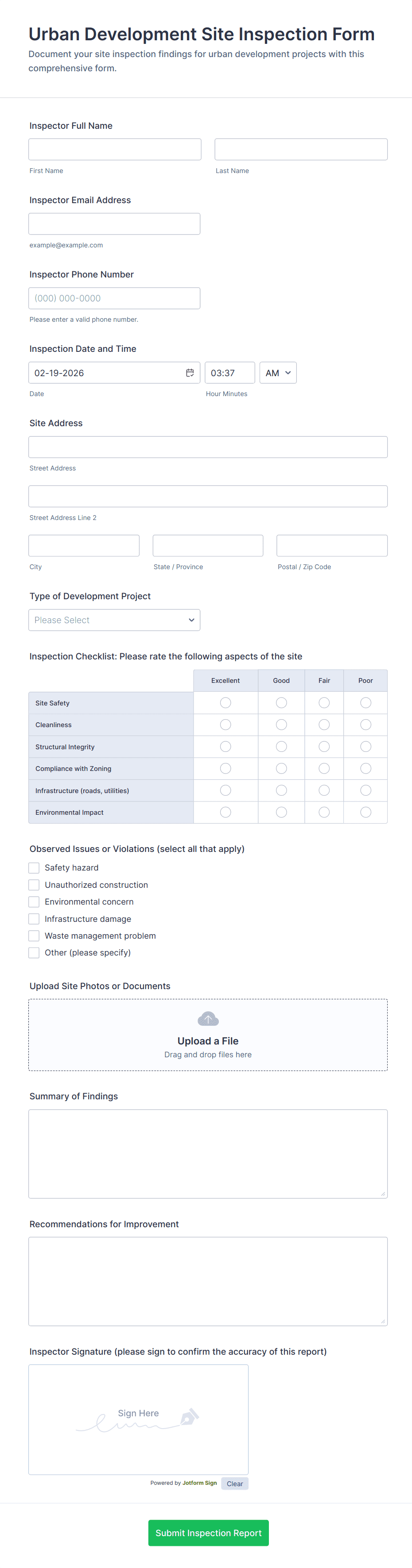This screenshot has height=1568, width=412.
Task: Click Submit Inspection Report button
Action: 209,1533
